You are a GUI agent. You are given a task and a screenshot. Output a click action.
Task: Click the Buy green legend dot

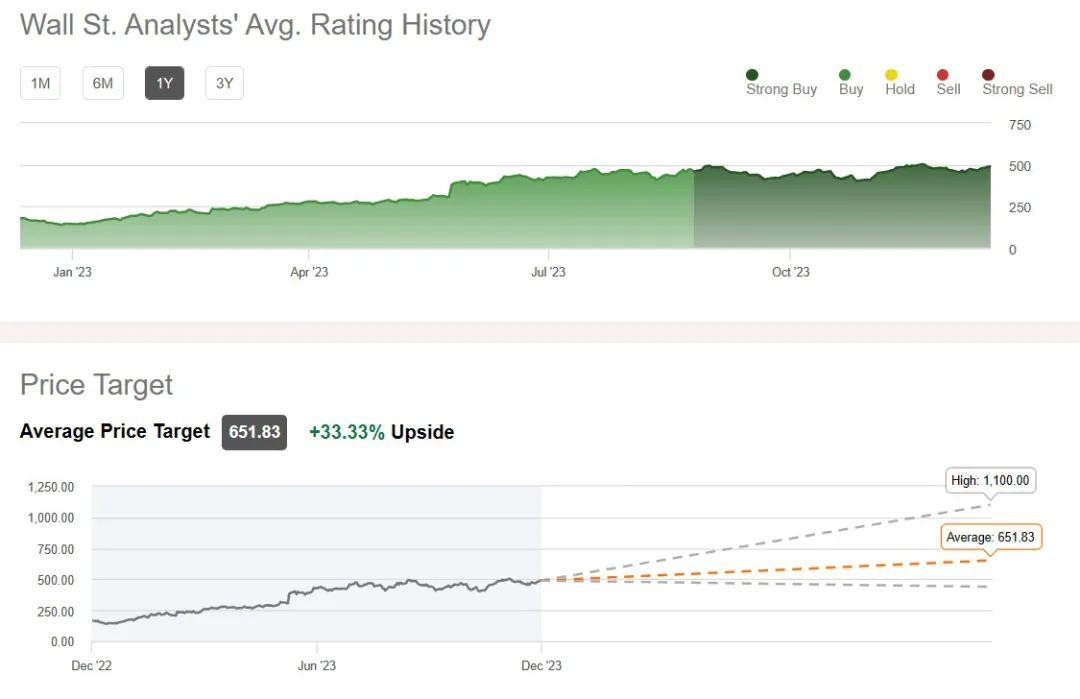845,74
